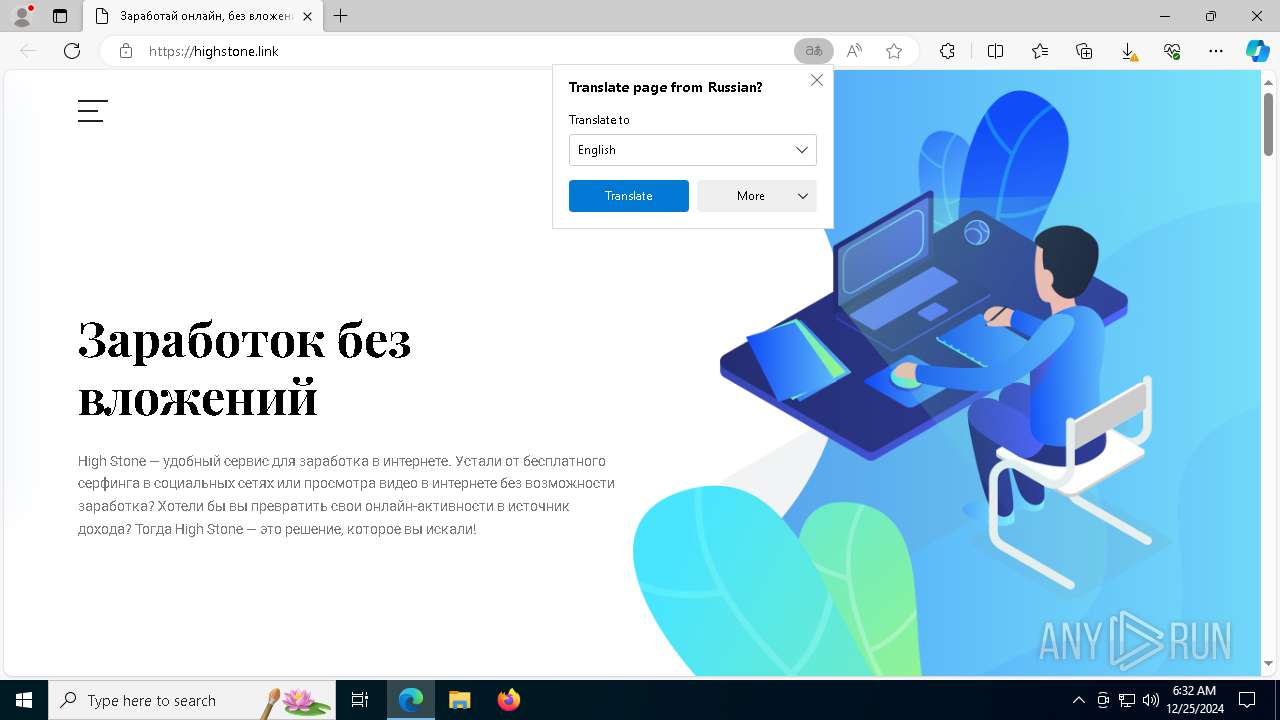
Task: Open Task View on the taskbar
Action: coord(360,700)
